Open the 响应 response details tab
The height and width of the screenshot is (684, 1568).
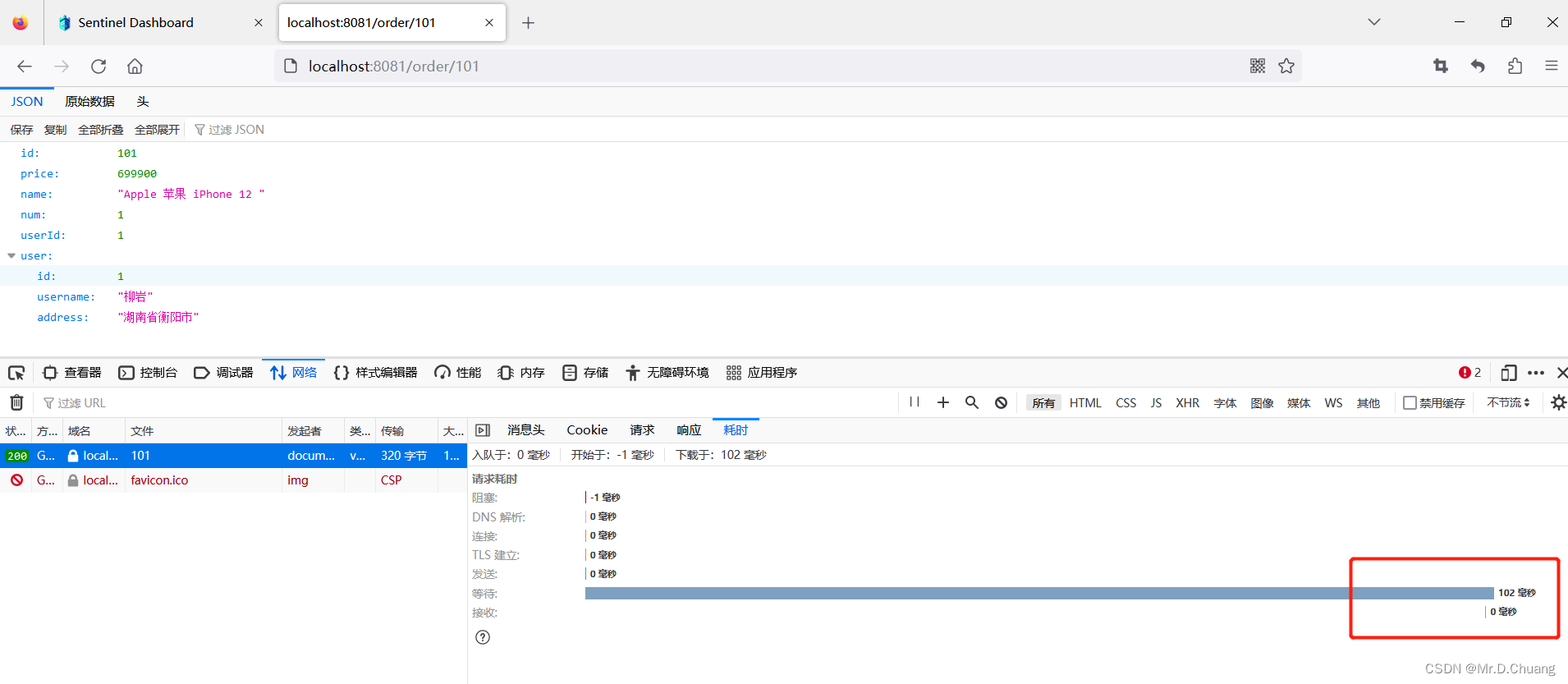[x=689, y=430]
